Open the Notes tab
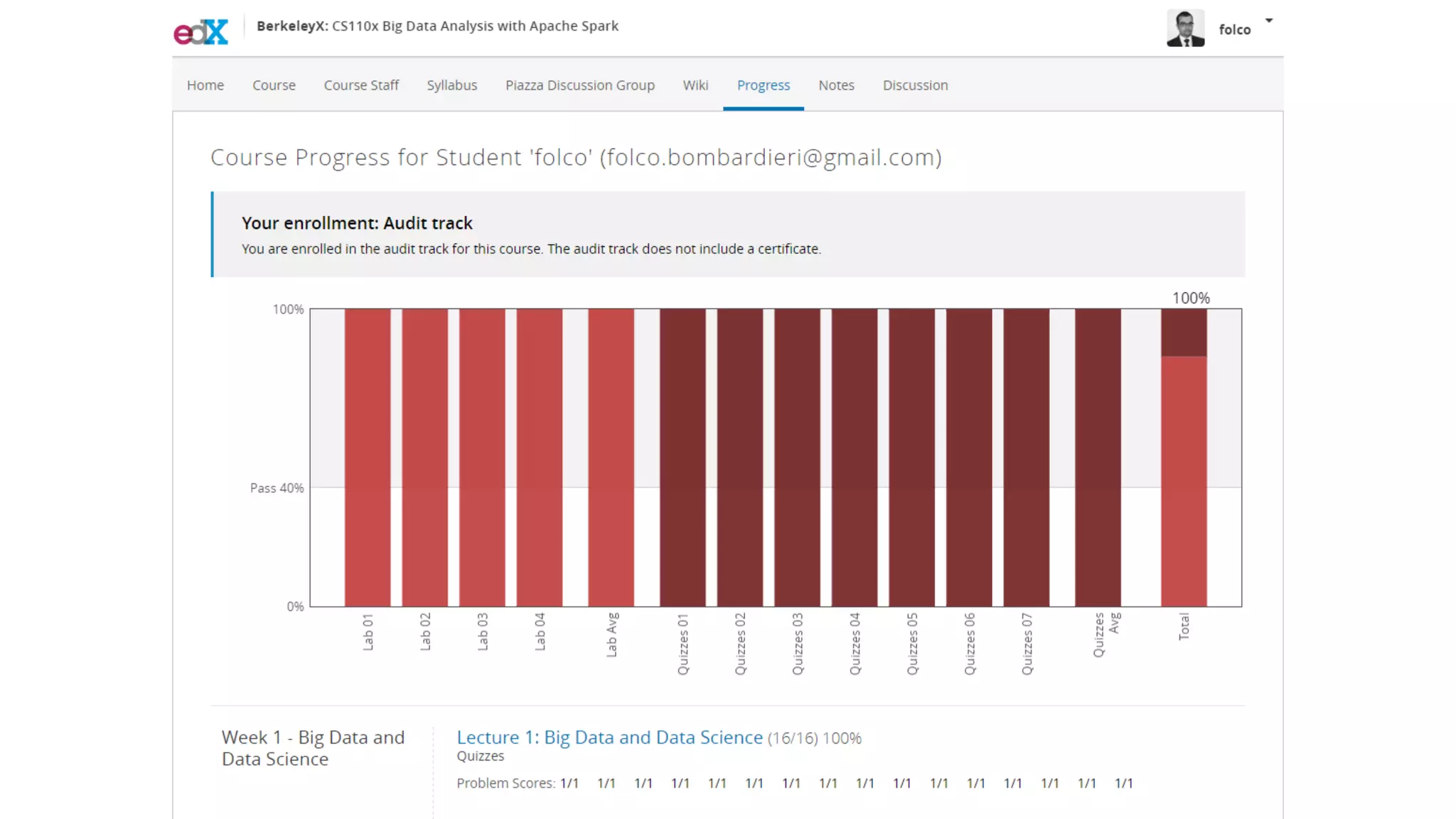The width and height of the screenshot is (1456, 819). 836,85
